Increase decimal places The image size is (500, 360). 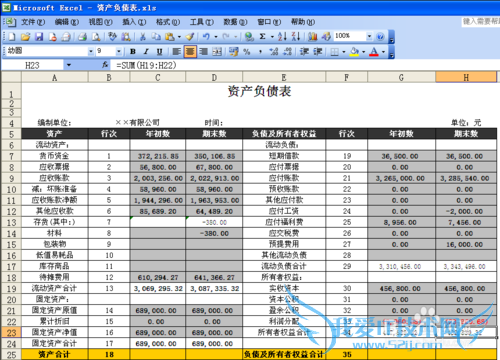click(x=274, y=51)
